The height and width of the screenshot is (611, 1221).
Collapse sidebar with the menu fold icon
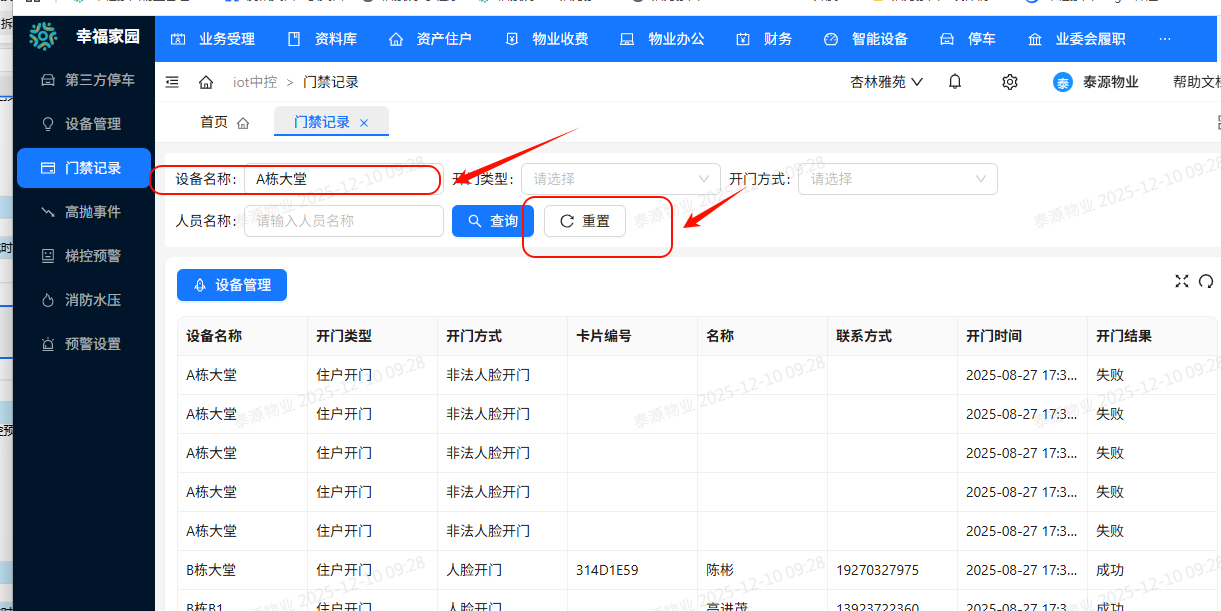173,82
